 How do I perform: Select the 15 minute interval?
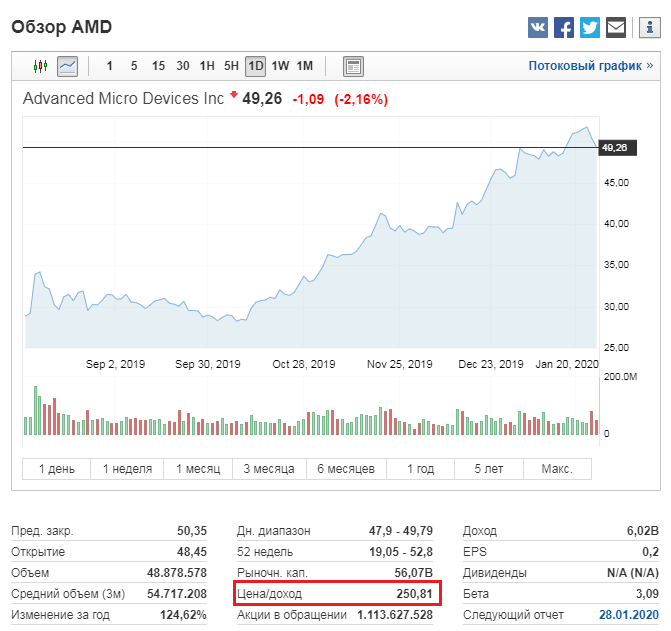pyautogui.click(x=158, y=66)
